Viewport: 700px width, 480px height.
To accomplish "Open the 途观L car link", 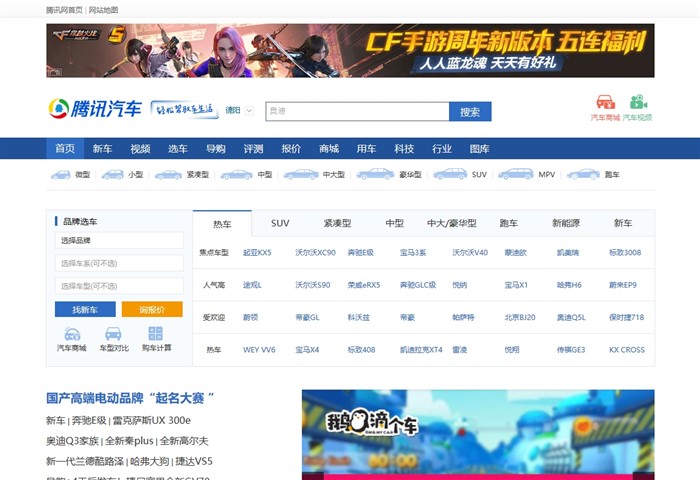I will (252, 285).
